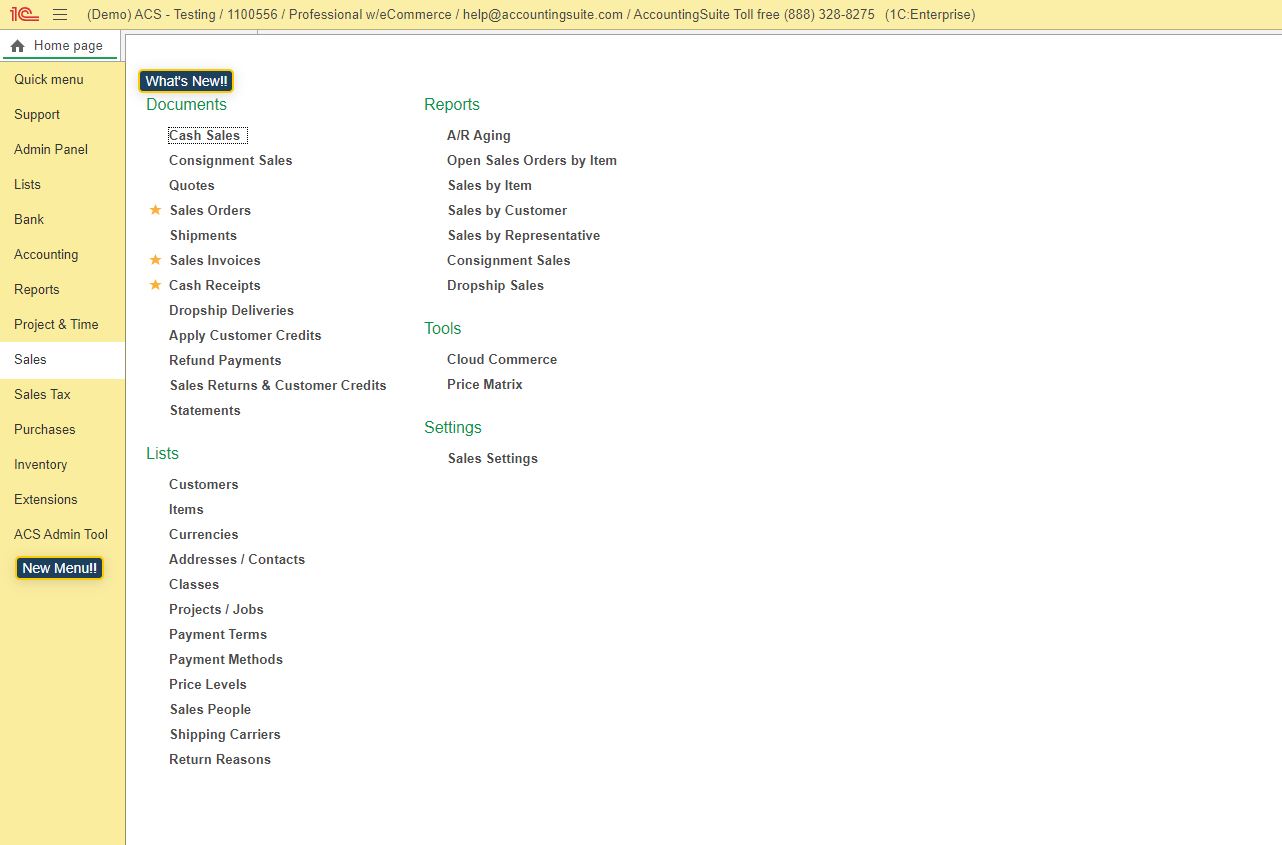Open Cash Sales documents
Viewport: 1282px width, 845px height.
[205, 136]
